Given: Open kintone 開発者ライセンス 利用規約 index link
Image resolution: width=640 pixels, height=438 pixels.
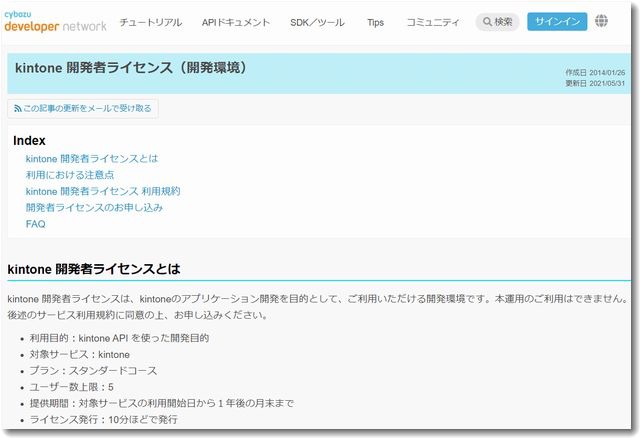Looking at the screenshot, I should click(x=103, y=191).
